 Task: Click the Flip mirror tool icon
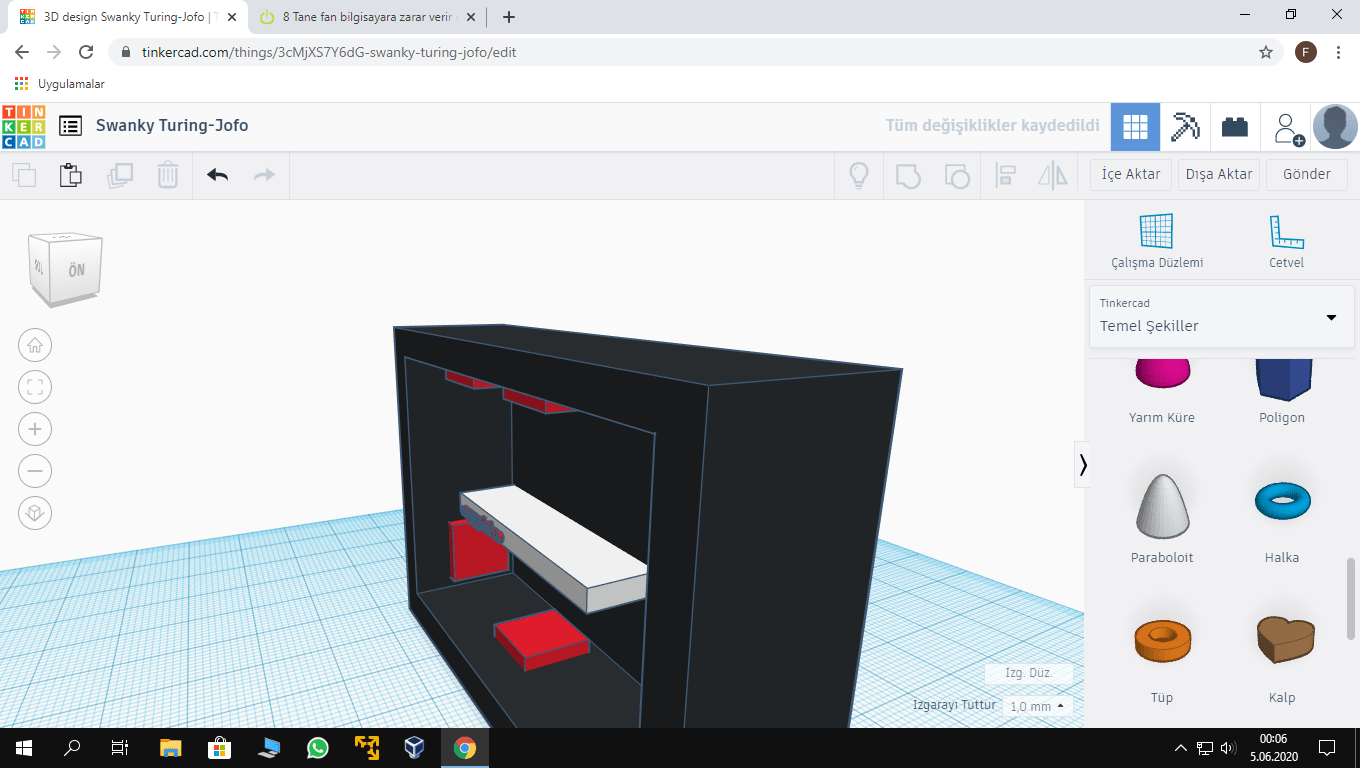[1053, 175]
